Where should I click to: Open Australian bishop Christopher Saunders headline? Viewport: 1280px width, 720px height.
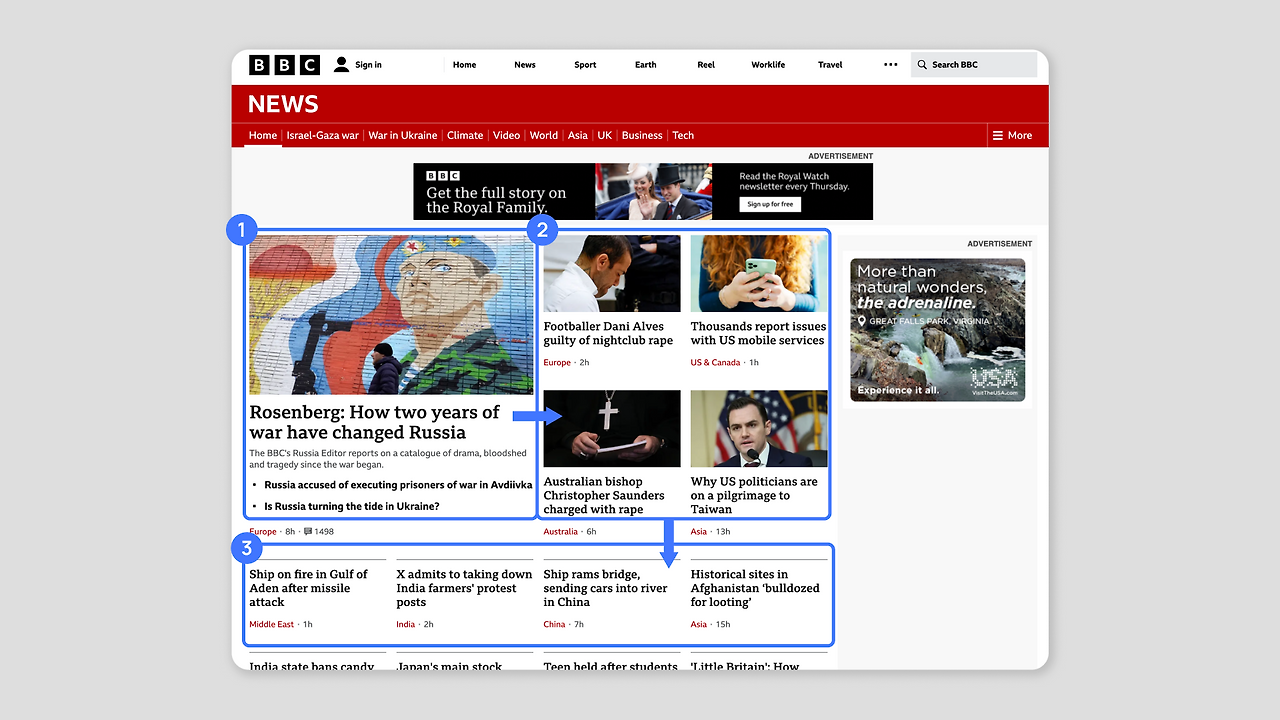pos(604,495)
